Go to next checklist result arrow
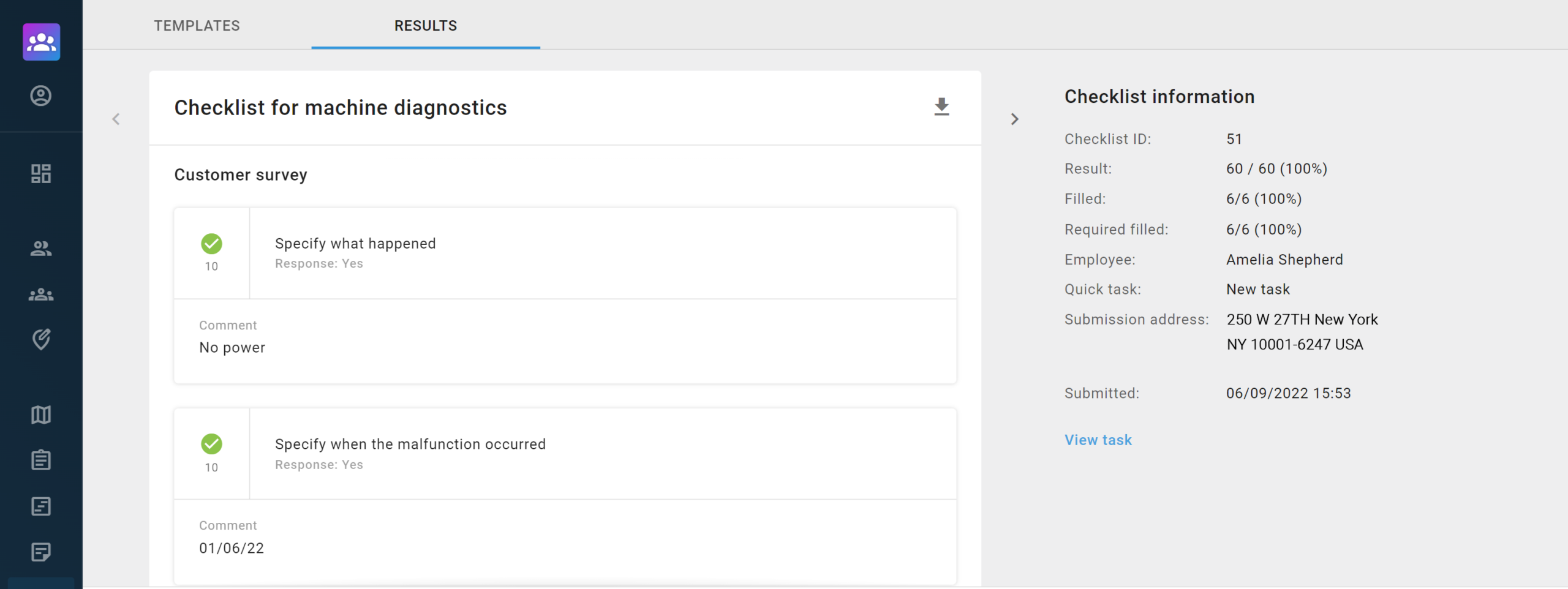 coord(1015,119)
